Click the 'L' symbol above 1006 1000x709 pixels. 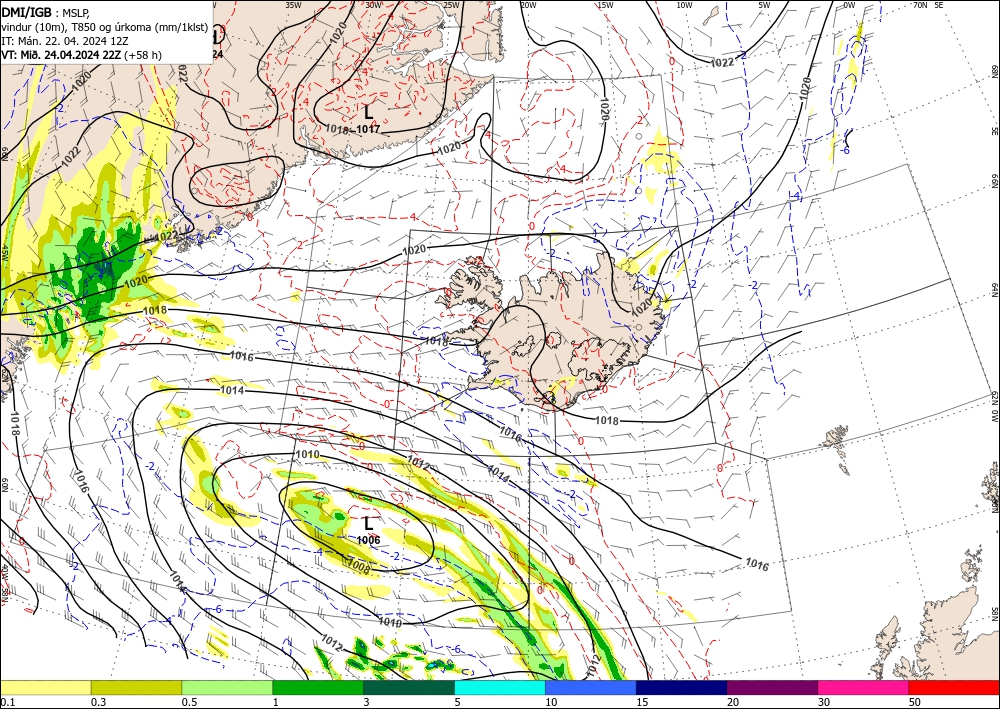[x=368, y=524]
